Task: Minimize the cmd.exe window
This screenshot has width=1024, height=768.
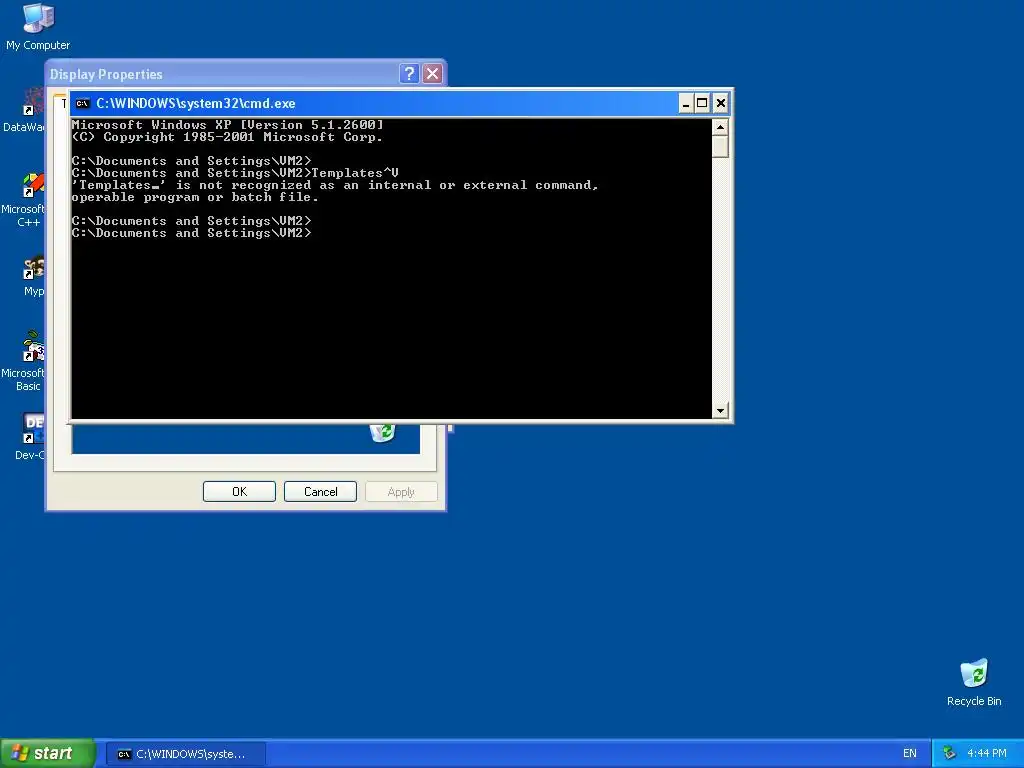Action: (686, 103)
